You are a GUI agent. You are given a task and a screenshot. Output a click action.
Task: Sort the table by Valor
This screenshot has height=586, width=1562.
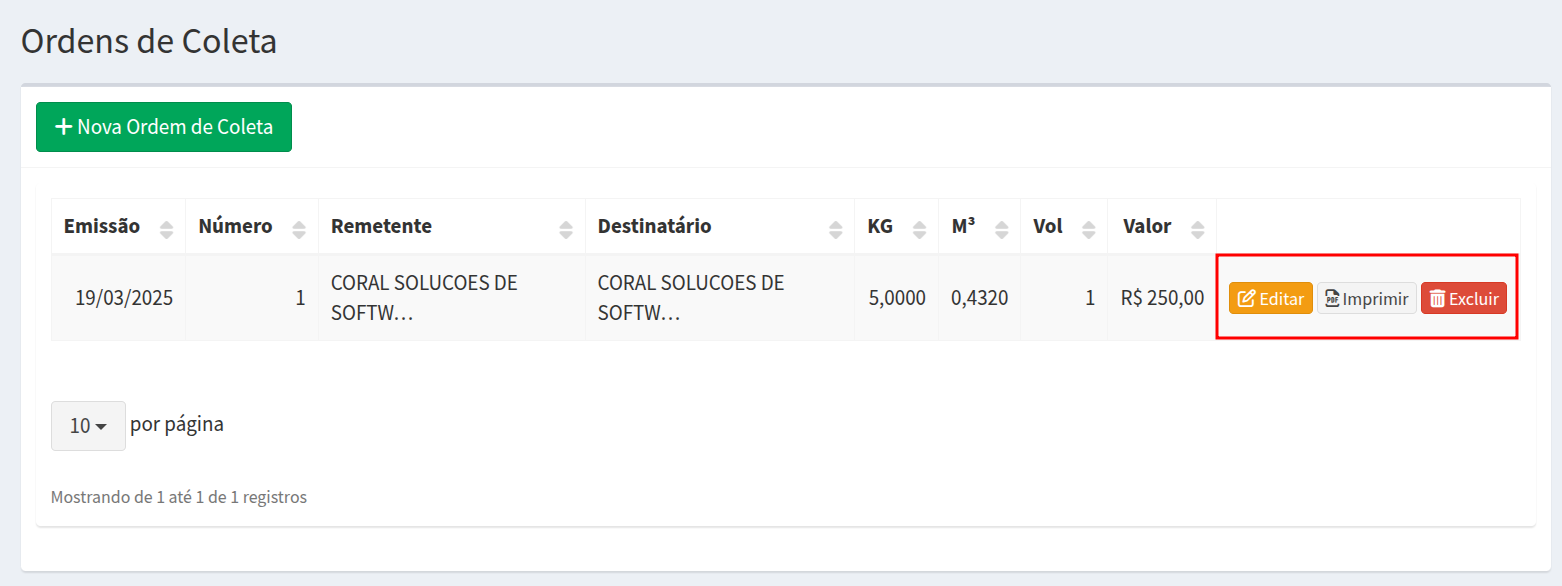(1197, 229)
